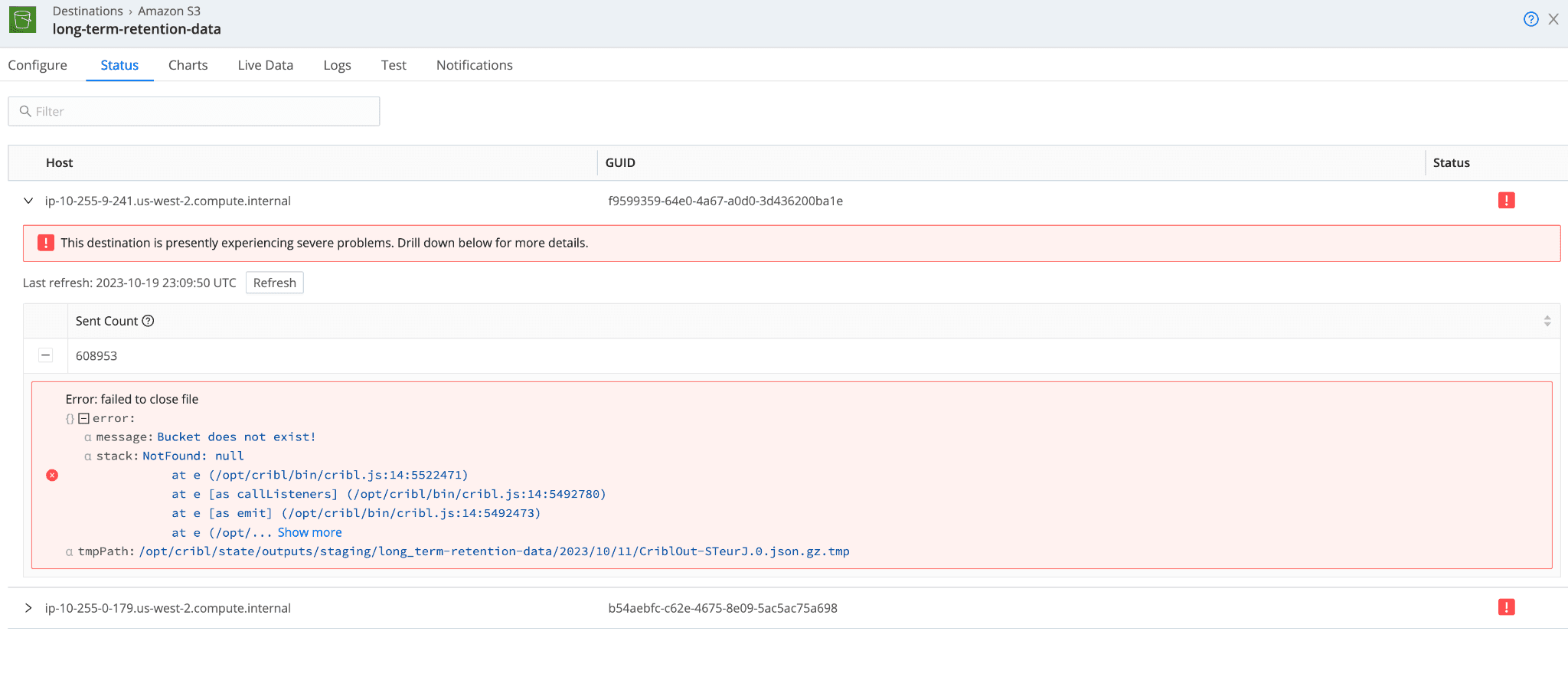This screenshot has height=677, width=1568.
Task: Sort by the Sent Count column arrows
Action: coord(1547,321)
